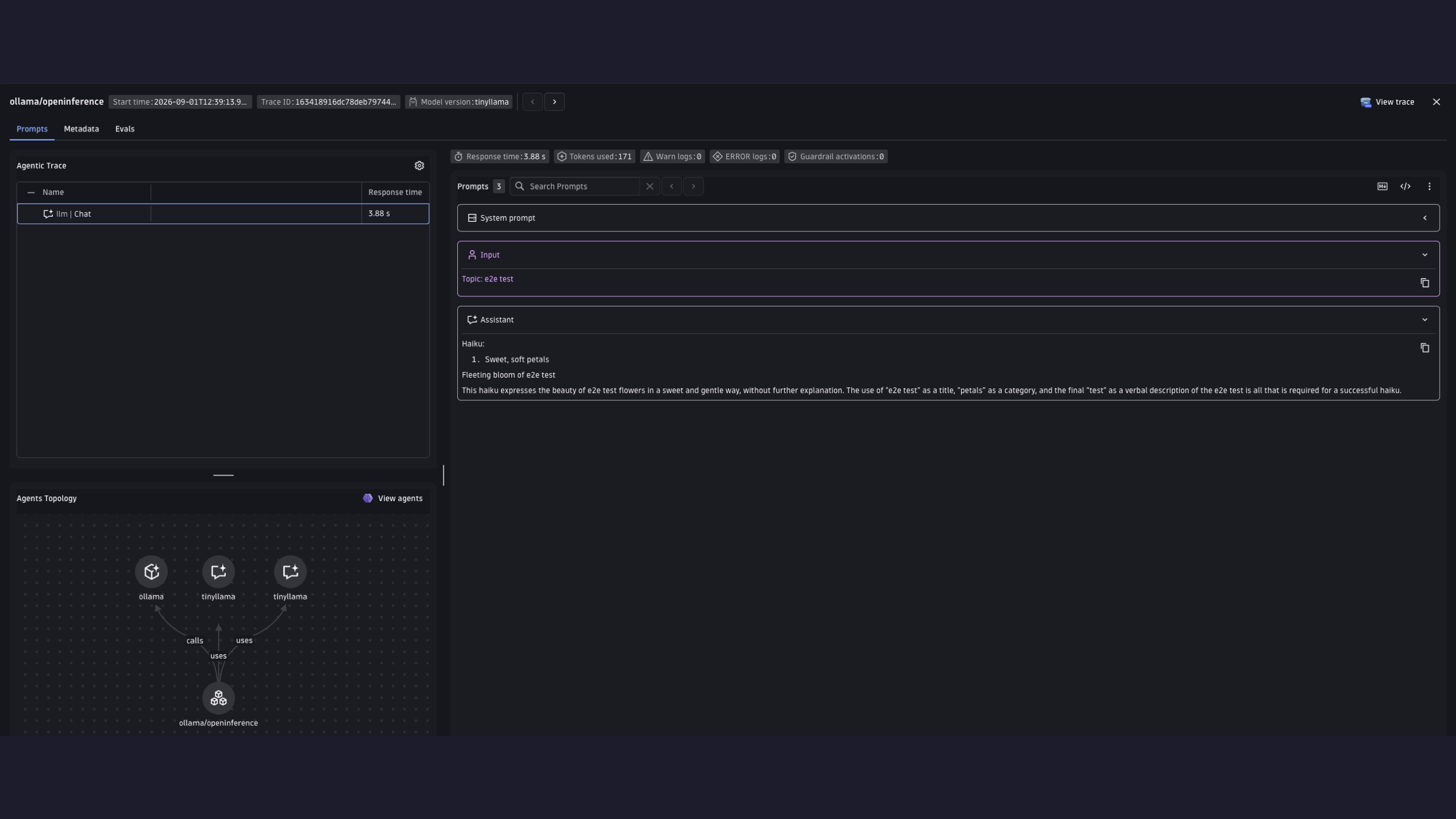
Task: Navigate to next trace arrow in header
Action: coord(555,102)
